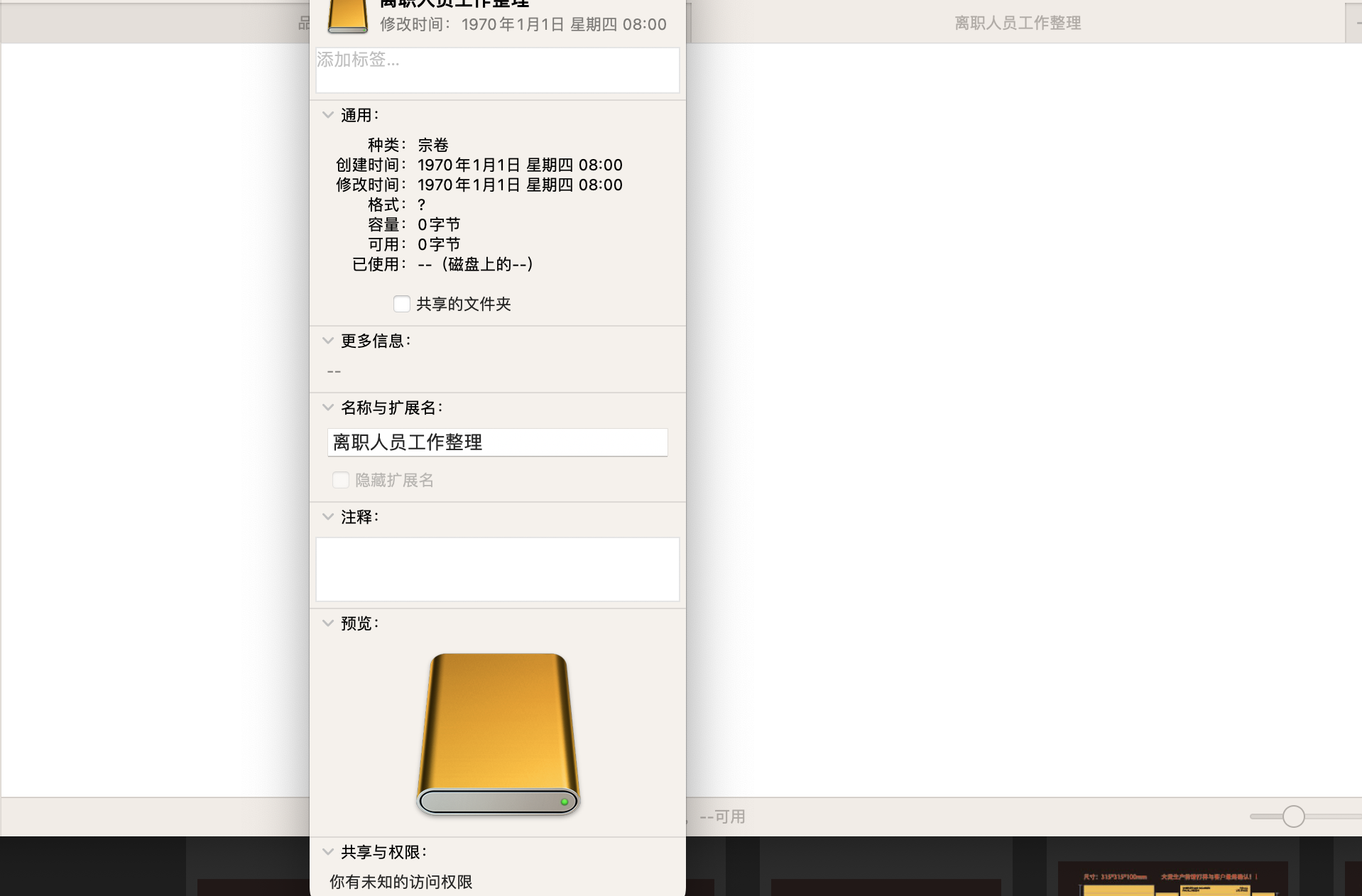1362x896 pixels.
Task: Hide the 预览 section with its chevron
Action: point(328,623)
